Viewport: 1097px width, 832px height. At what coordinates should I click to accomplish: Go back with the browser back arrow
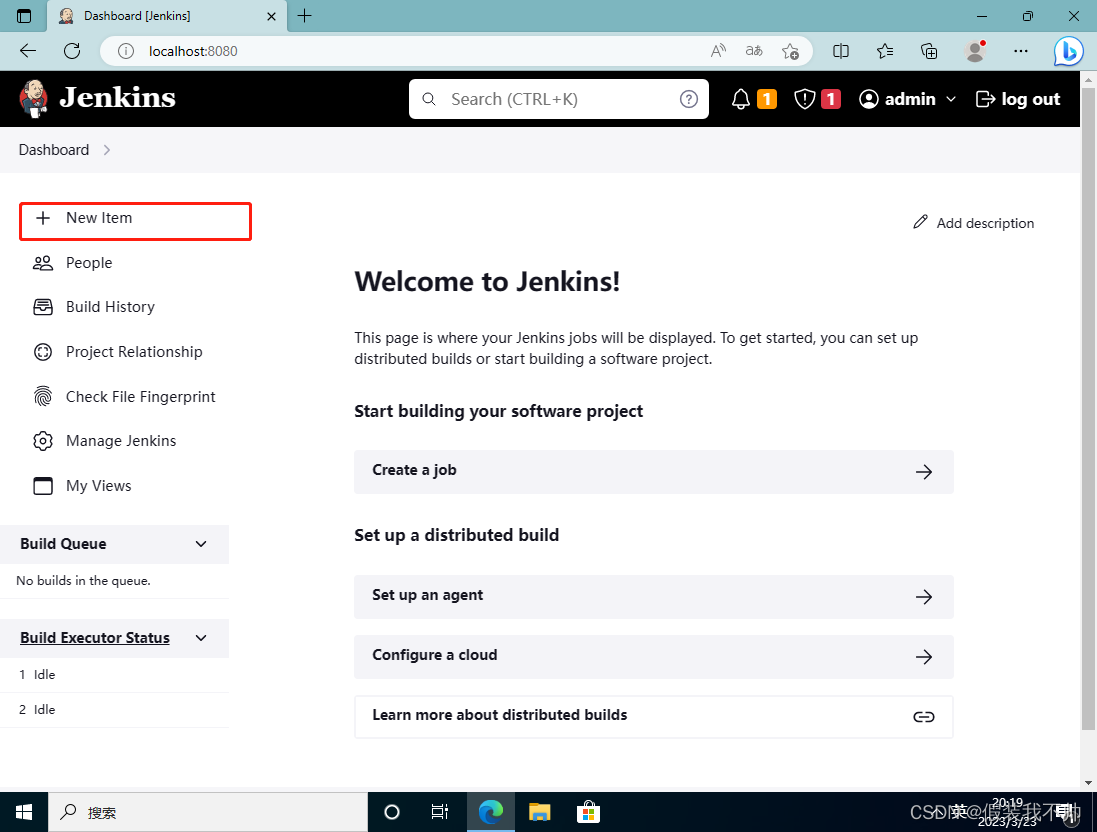[x=28, y=50]
